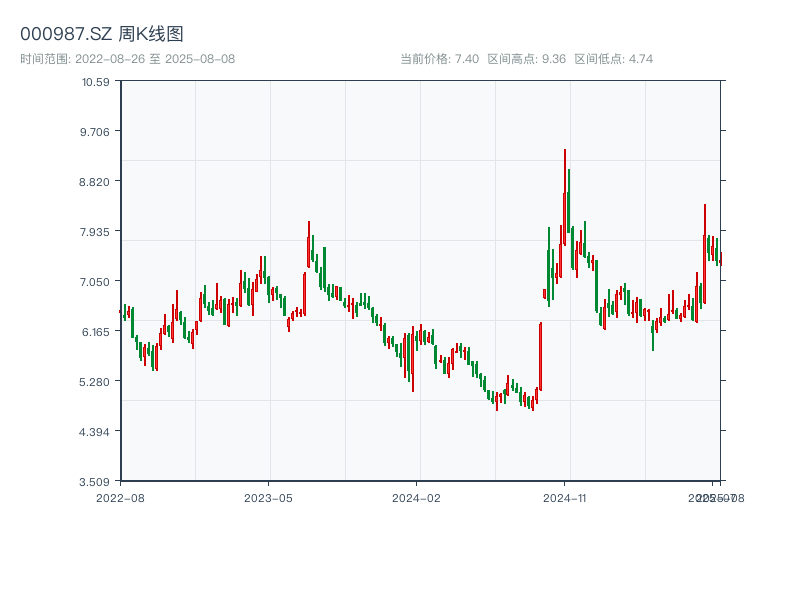The width and height of the screenshot is (800, 600).
Task: Click the long red candle before 2024-11 gap
Action: tap(541, 357)
